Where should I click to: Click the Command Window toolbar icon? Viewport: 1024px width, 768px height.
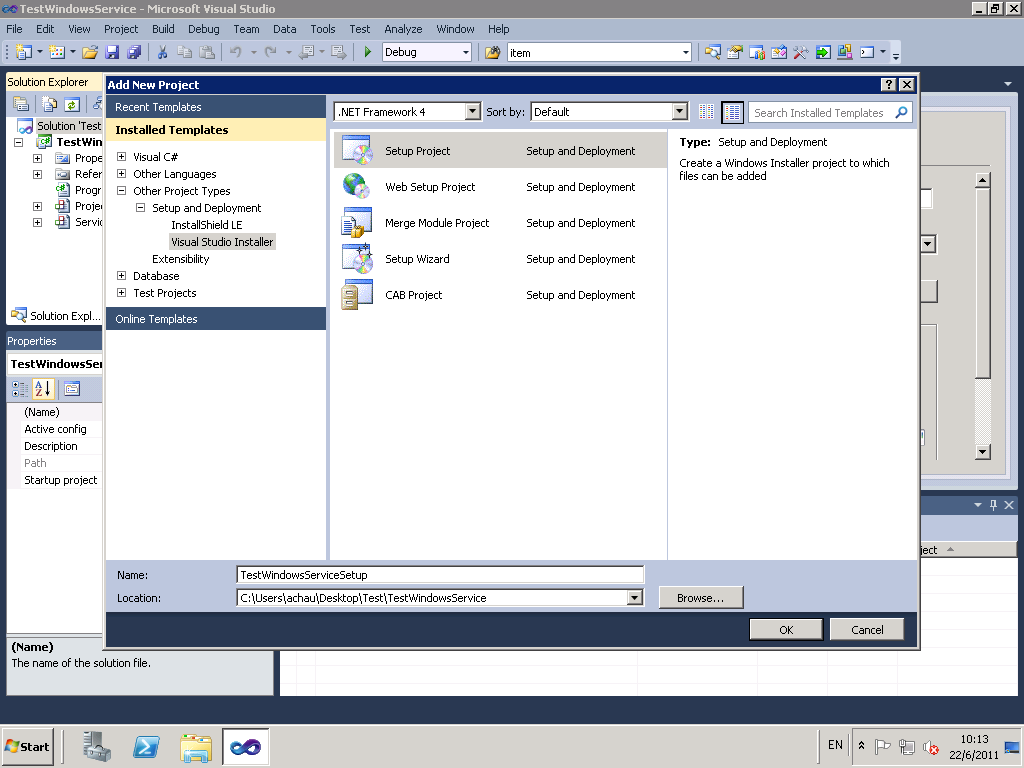(867, 52)
